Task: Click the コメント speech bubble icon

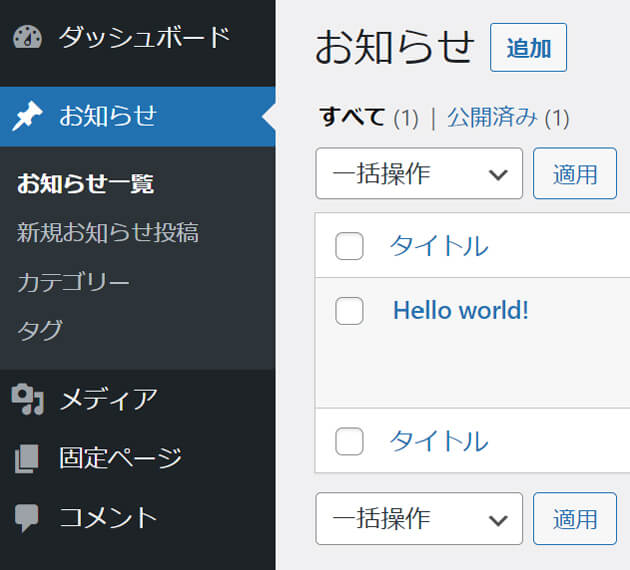Action: 27,518
